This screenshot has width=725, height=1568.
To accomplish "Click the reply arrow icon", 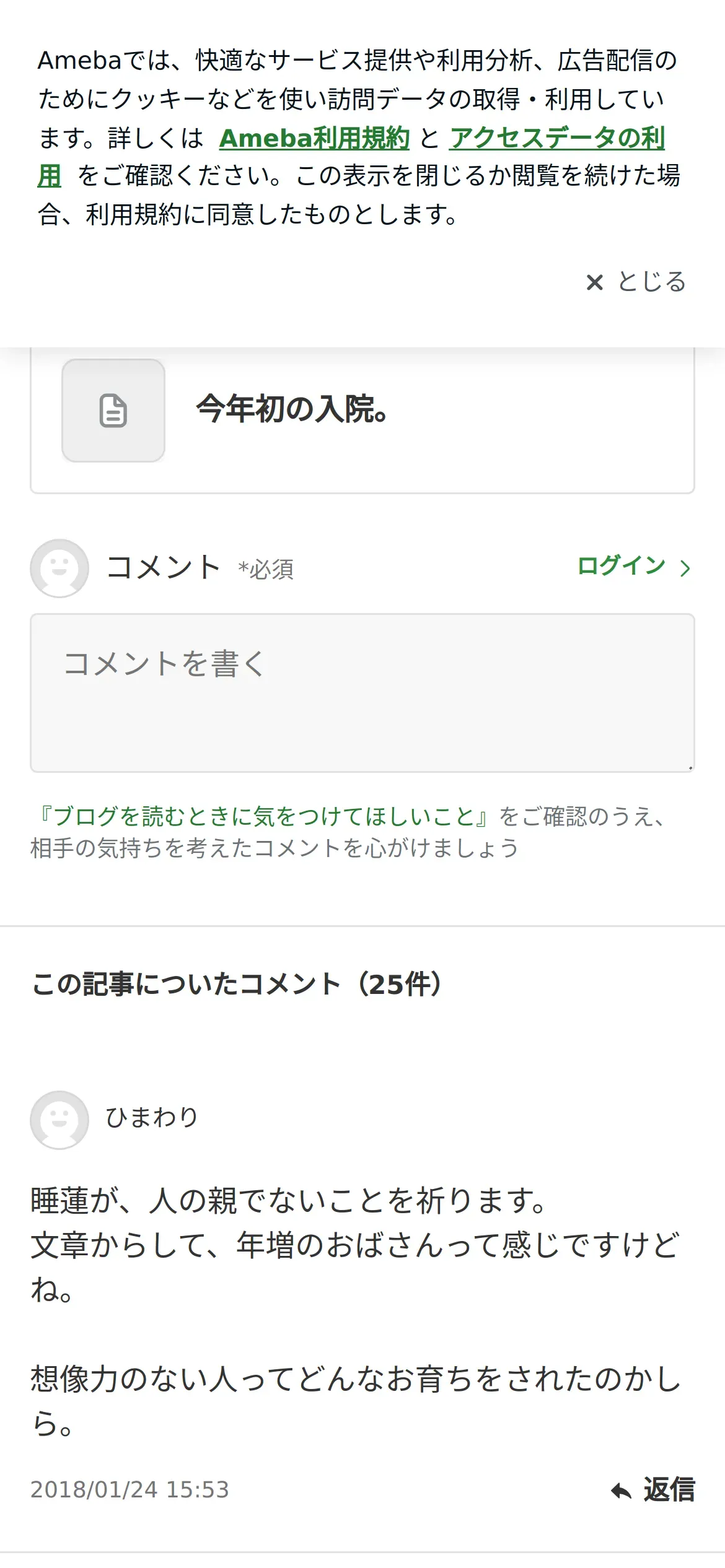I will [x=621, y=1491].
